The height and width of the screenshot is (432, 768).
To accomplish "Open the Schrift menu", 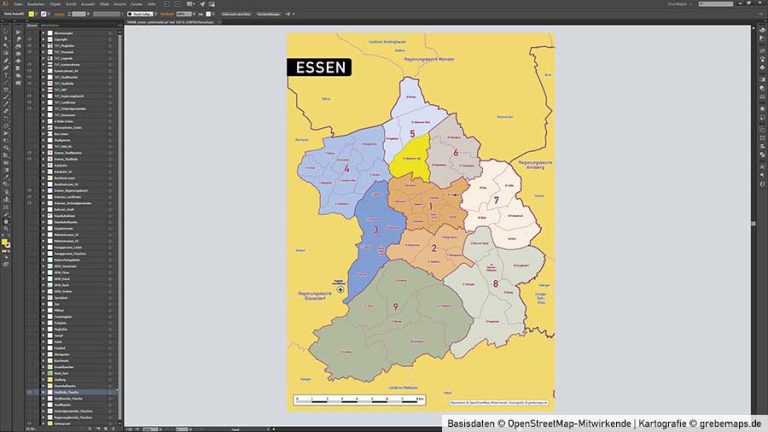I will point(71,4).
